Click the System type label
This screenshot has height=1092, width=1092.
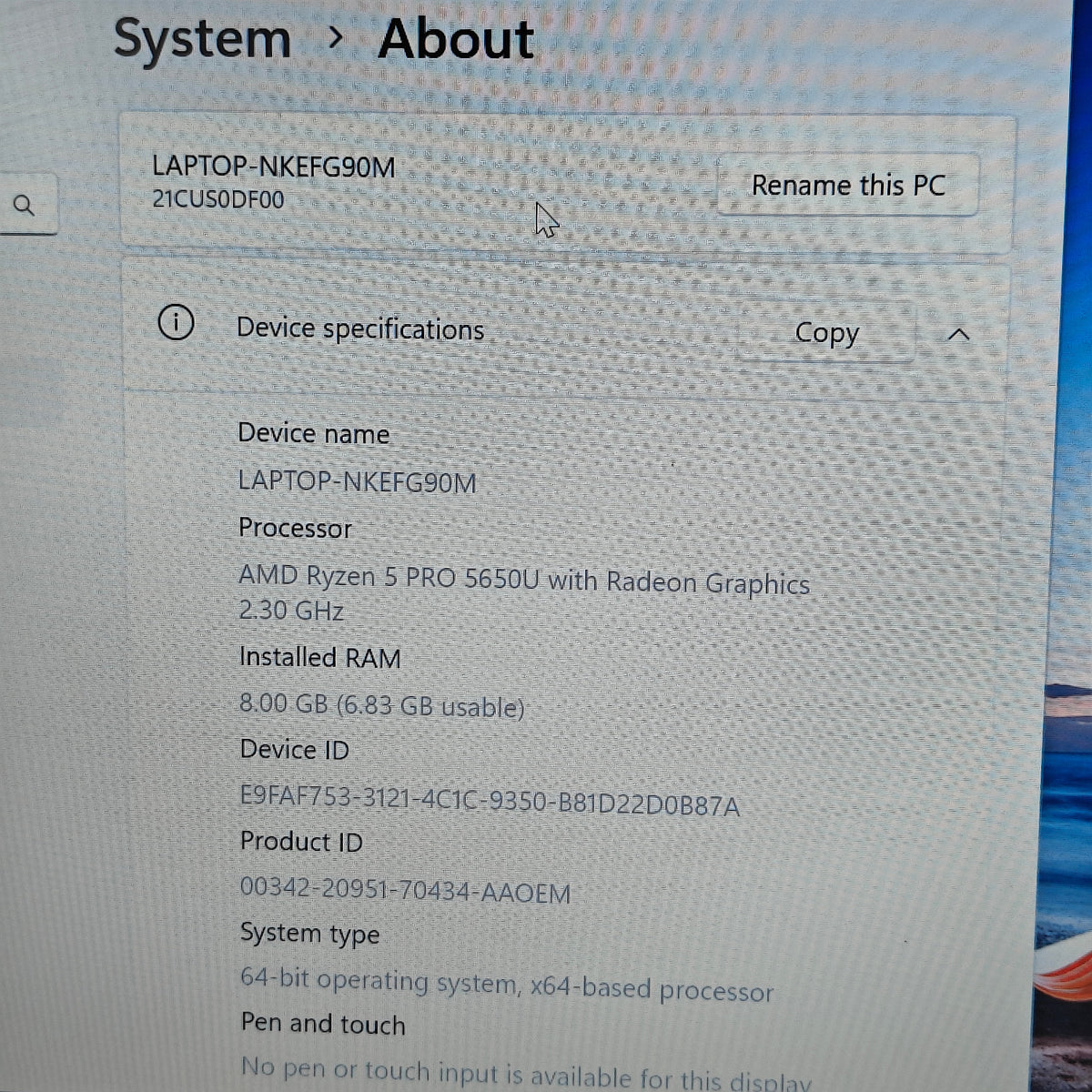pos(309,934)
